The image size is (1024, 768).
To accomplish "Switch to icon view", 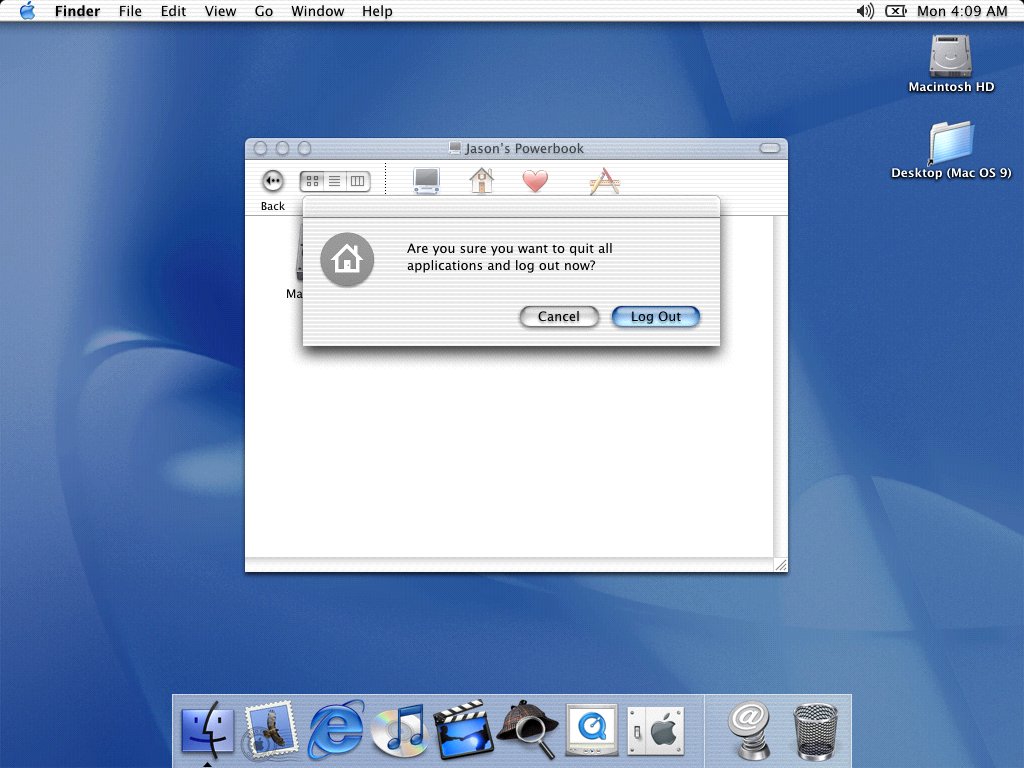I will [x=312, y=181].
